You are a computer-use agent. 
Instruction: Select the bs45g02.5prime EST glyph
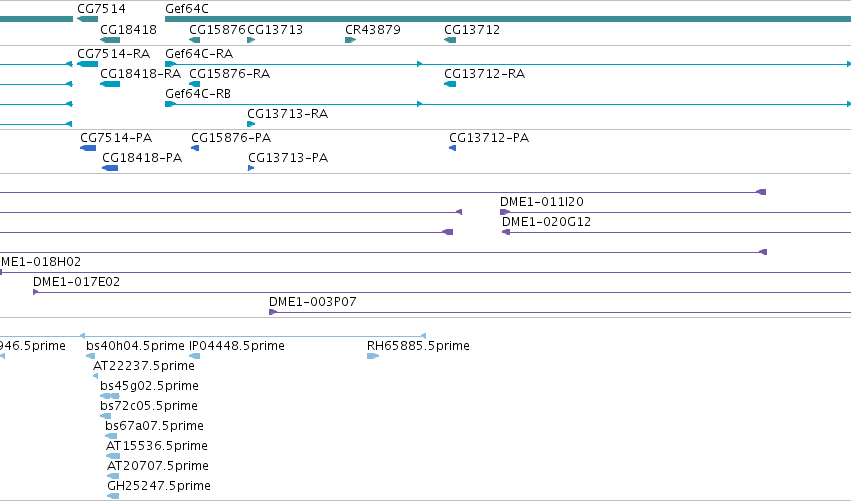click(x=110, y=396)
